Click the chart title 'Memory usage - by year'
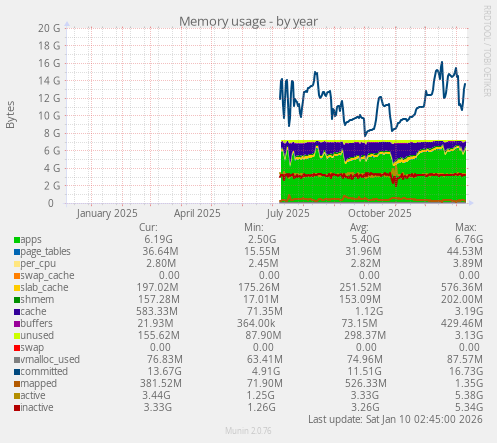Screen dimensions: 497x443 click(x=248, y=22)
